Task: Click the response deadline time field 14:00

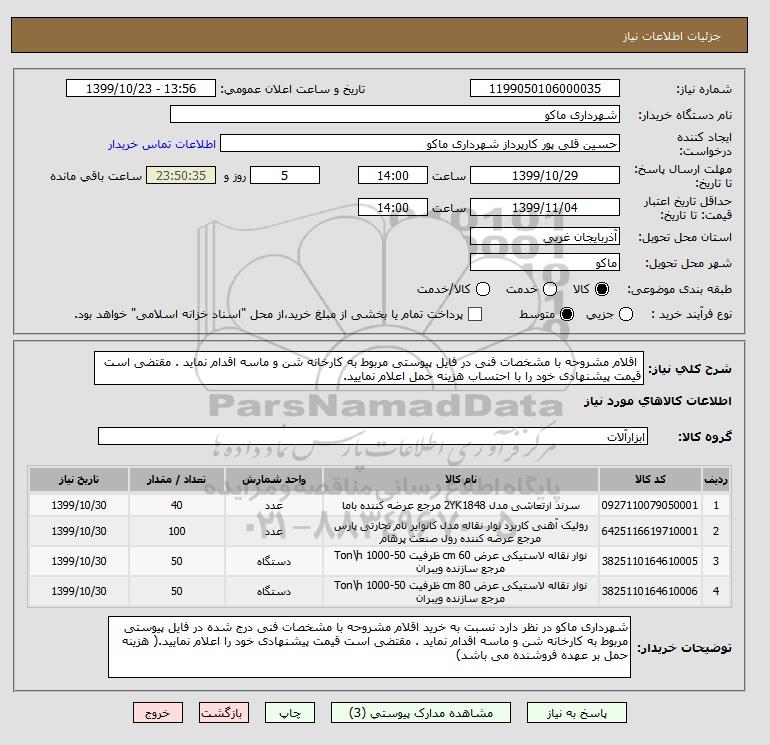Action: tap(393, 175)
